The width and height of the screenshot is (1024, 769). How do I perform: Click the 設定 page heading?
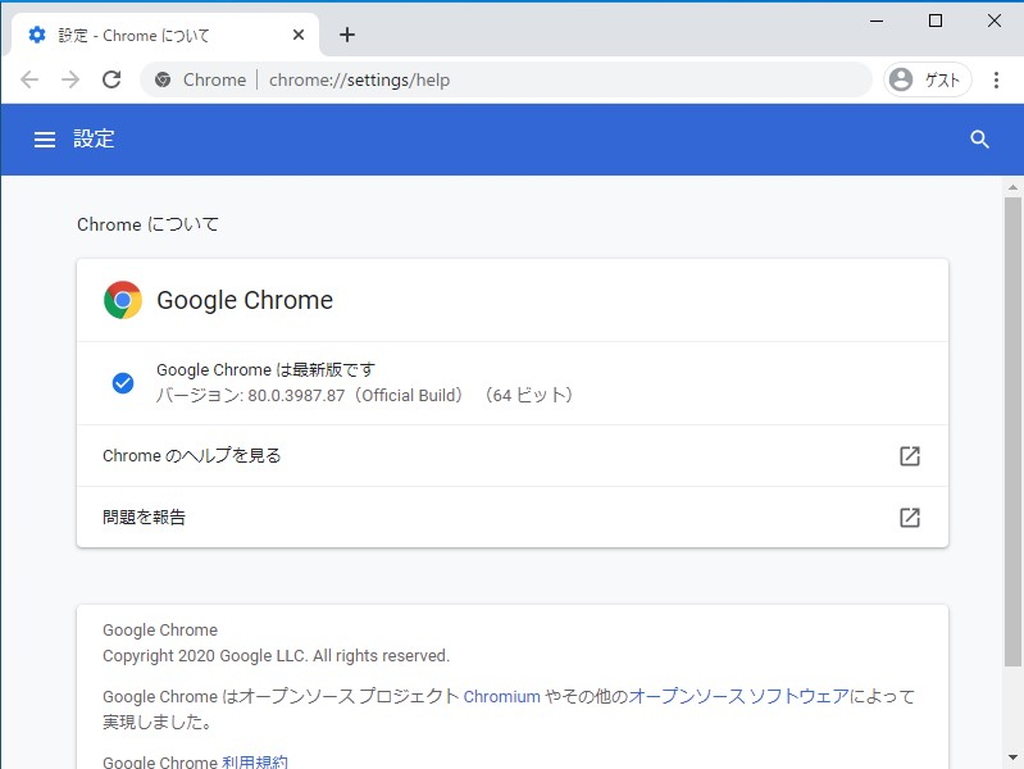point(94,139)
